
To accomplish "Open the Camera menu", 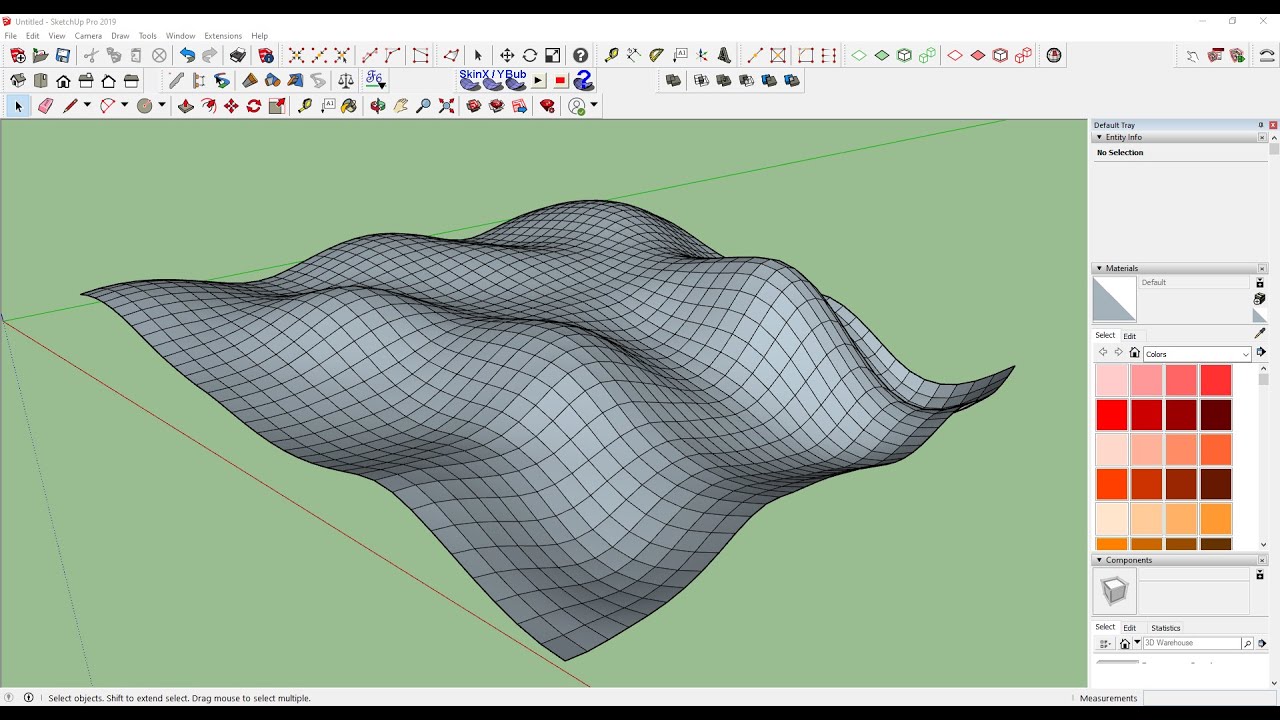I will point(88,36).
